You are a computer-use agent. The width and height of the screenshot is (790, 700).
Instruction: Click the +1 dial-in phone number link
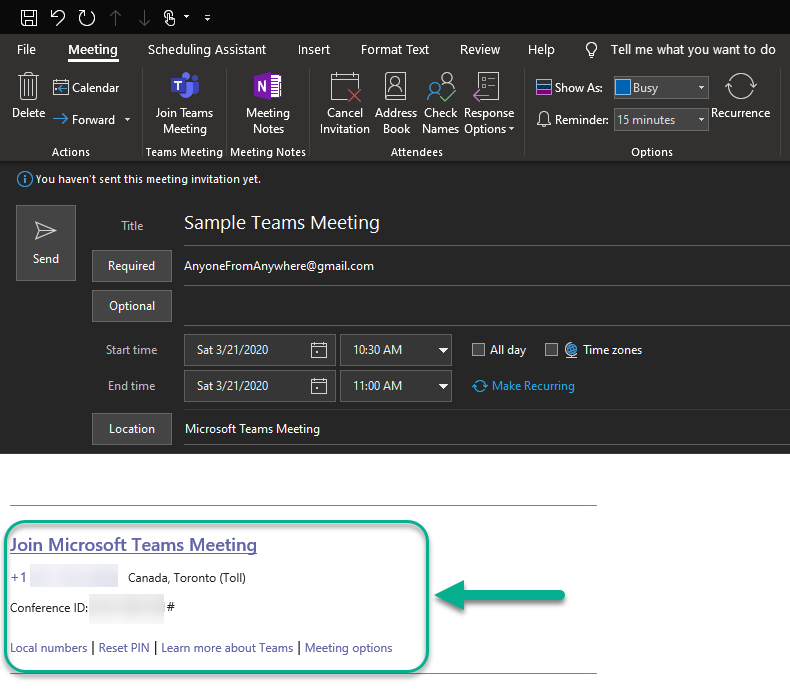click(64, 578)
